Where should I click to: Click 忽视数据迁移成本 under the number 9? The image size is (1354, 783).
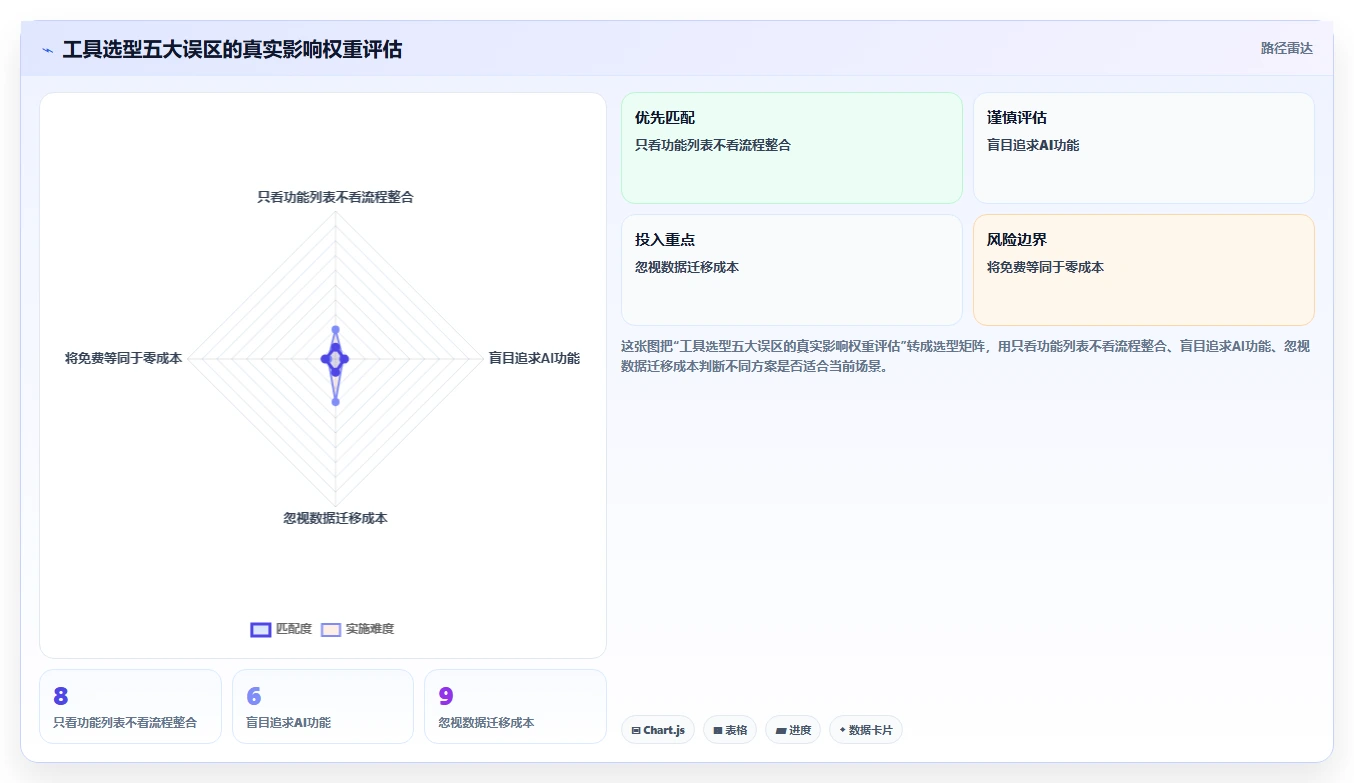coord(486,722)
